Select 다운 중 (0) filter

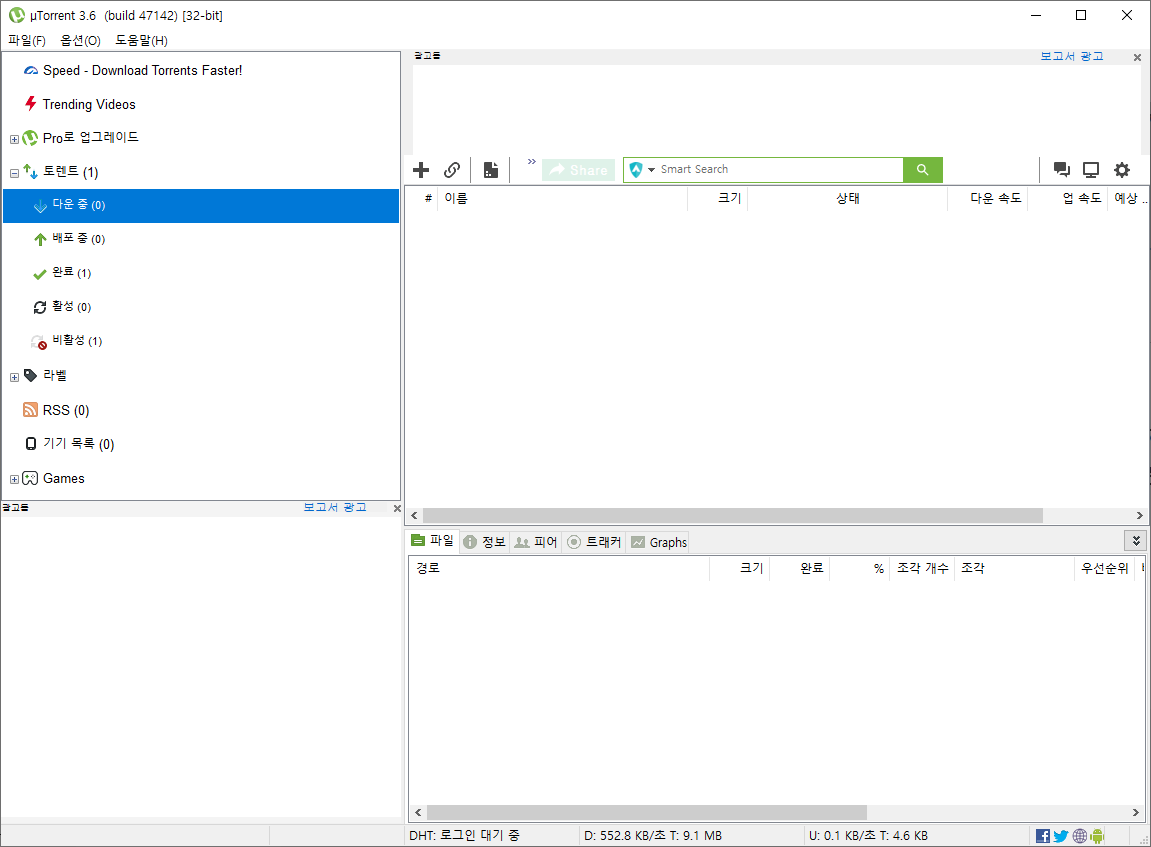[x=201, y=206]
